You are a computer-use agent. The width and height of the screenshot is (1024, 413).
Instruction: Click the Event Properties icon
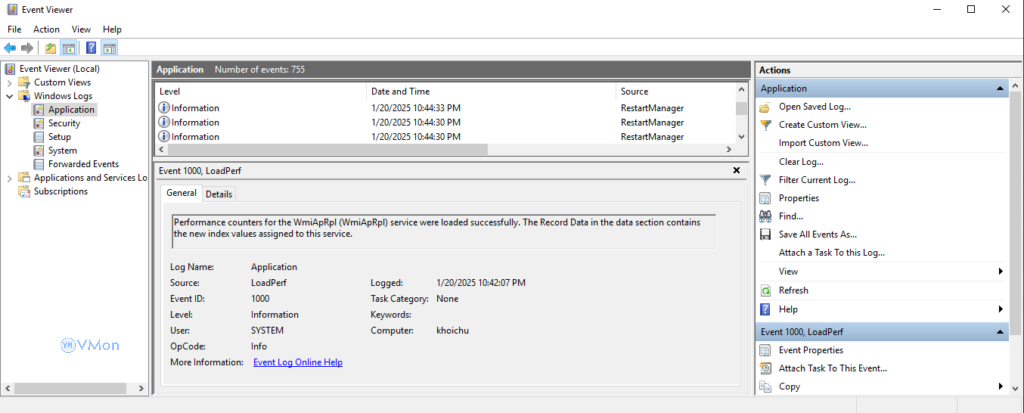766,350
